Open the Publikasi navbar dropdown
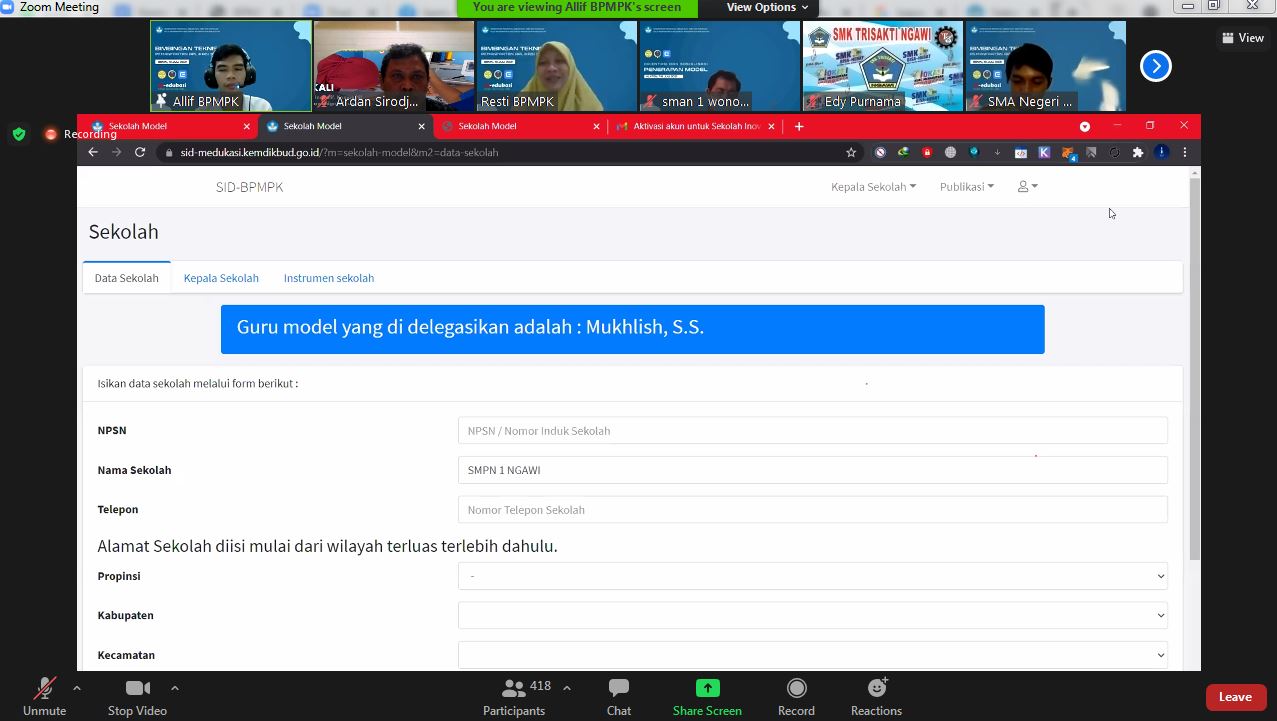Viewport: 1277px width, 721px height. [967, 187]
